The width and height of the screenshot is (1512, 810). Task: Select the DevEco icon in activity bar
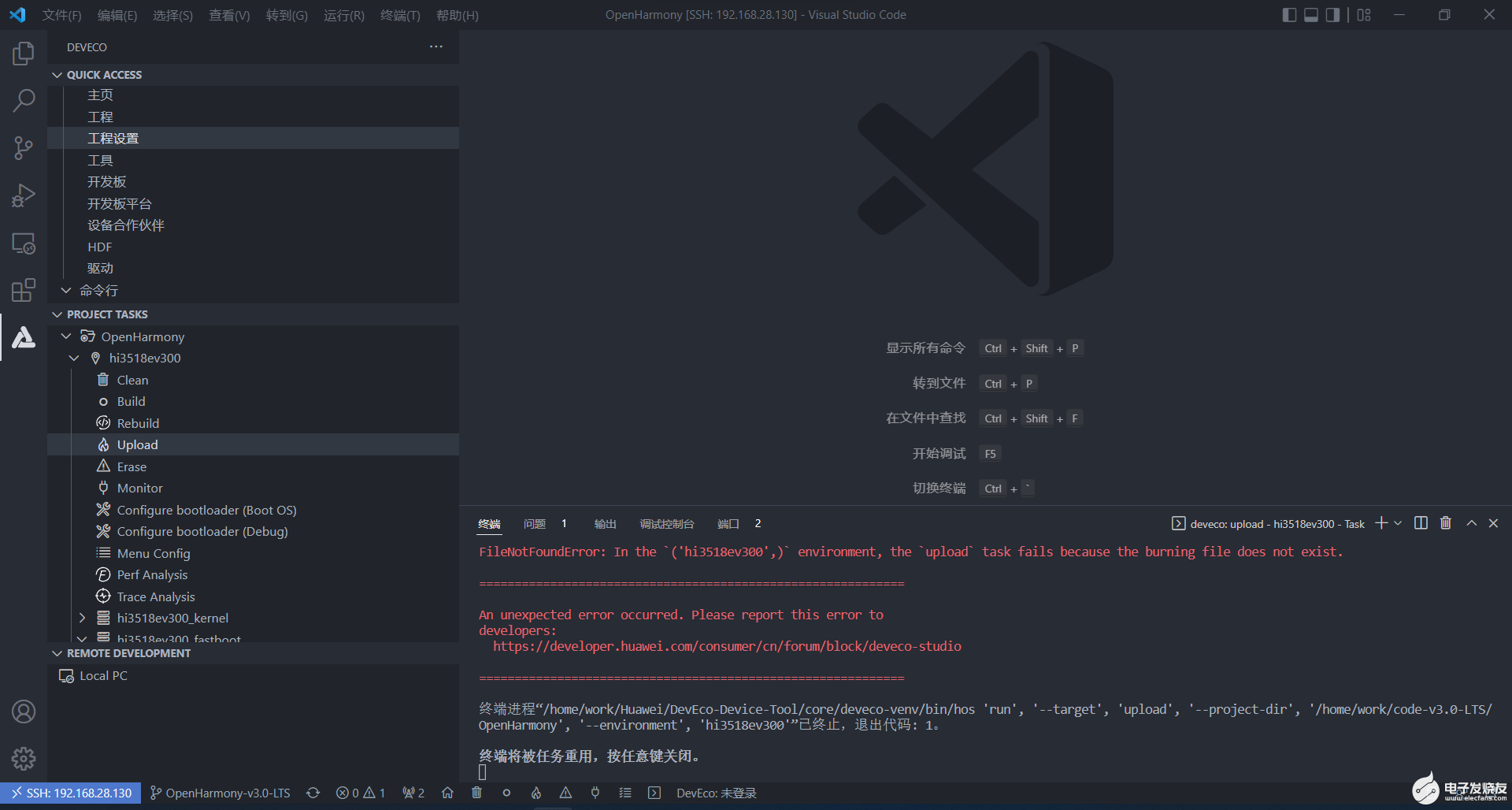24,337
